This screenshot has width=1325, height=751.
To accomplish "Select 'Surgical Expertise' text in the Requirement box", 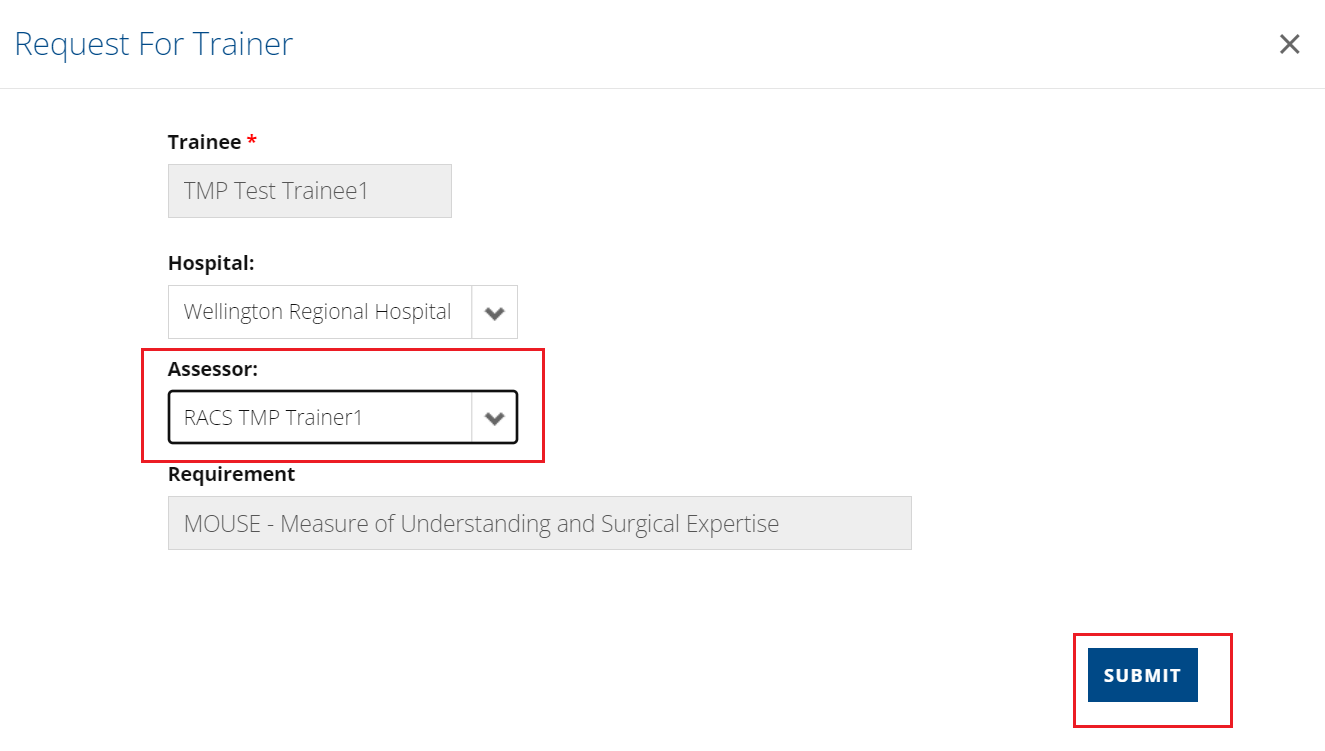I will pyautogui.click(x=690, y=524).
